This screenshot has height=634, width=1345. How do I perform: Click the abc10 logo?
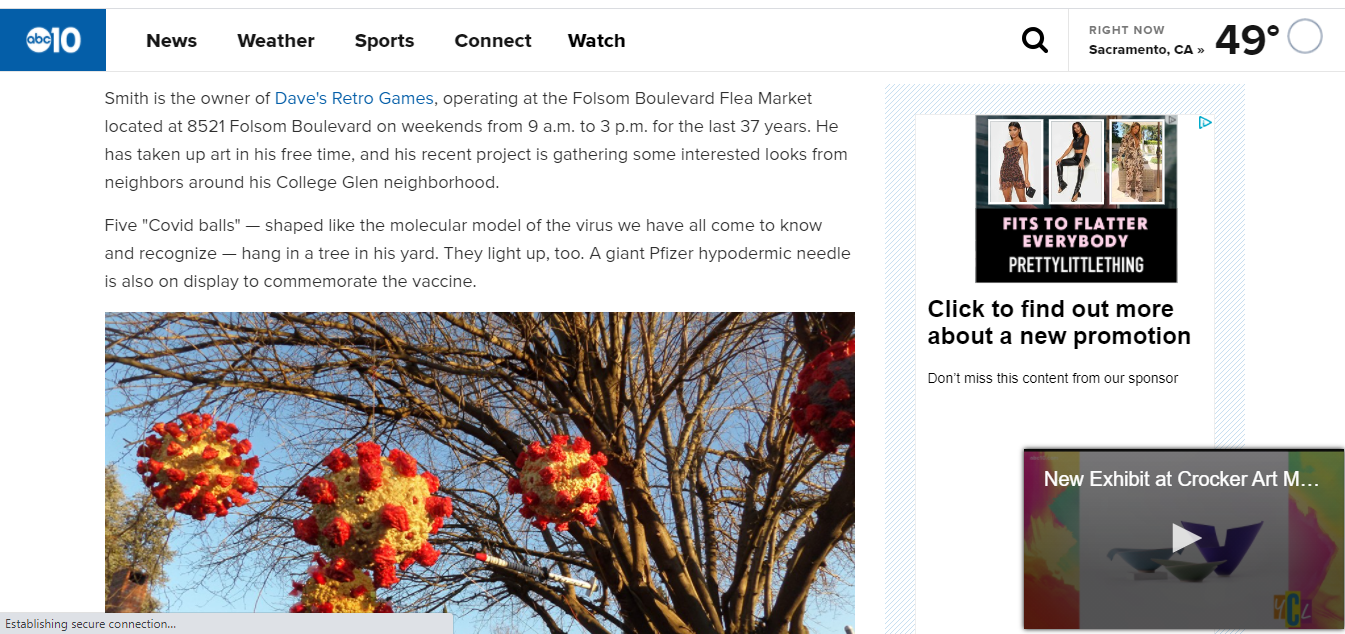[53, 40]
